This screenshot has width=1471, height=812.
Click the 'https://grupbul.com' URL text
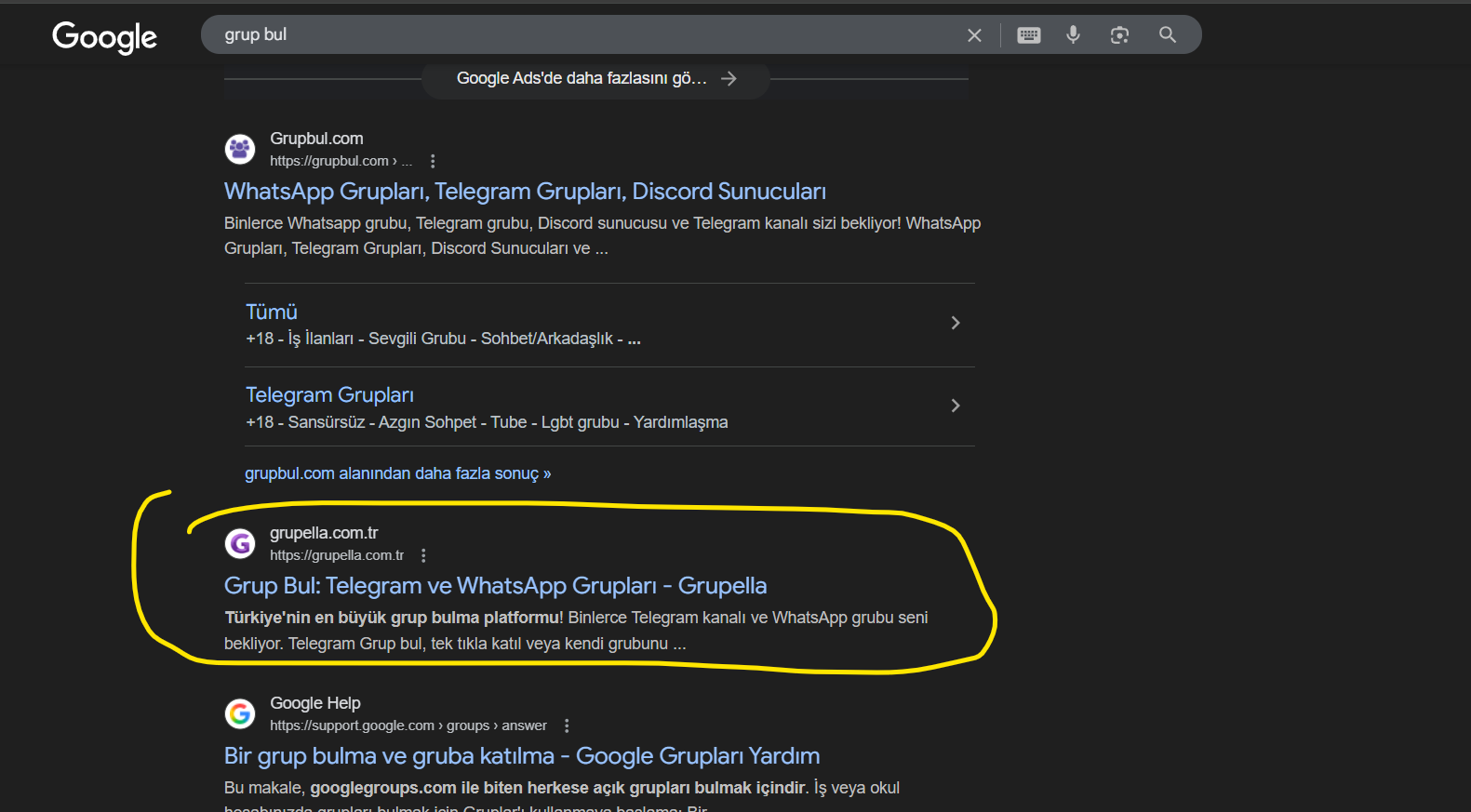[329, 161]
